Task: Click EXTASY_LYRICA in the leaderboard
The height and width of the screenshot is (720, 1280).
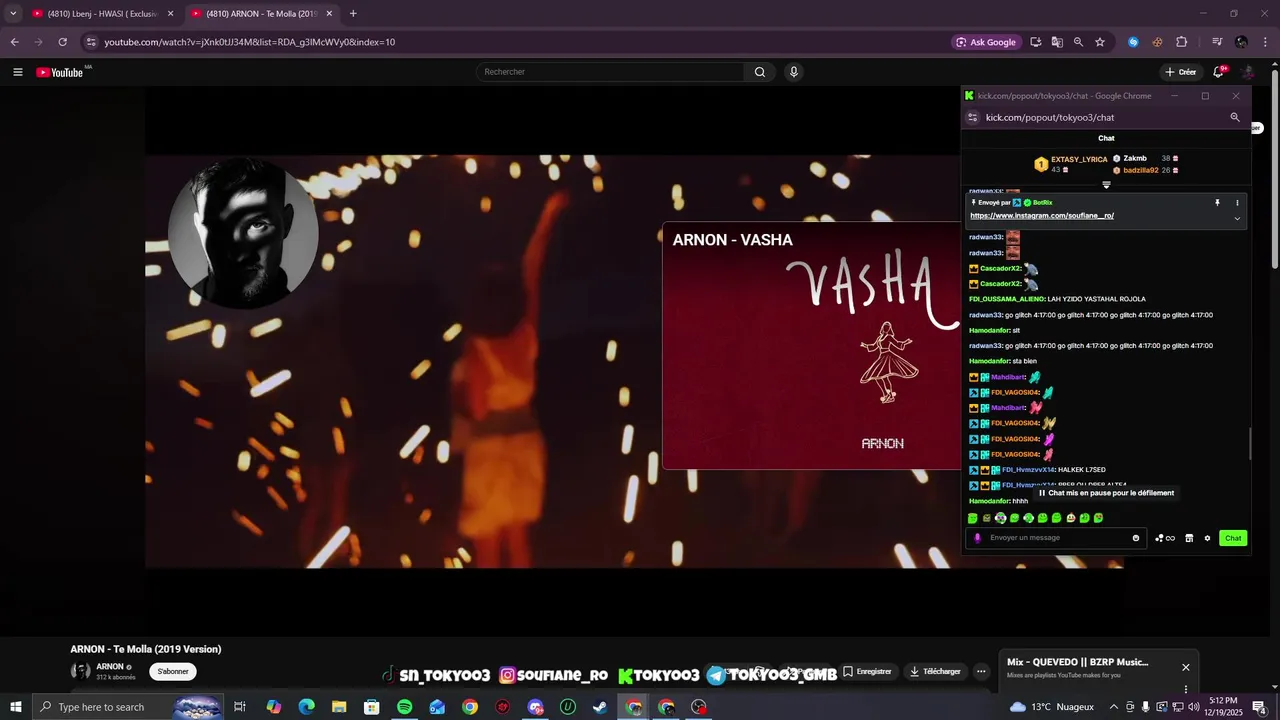Action: pos(1079,160)
